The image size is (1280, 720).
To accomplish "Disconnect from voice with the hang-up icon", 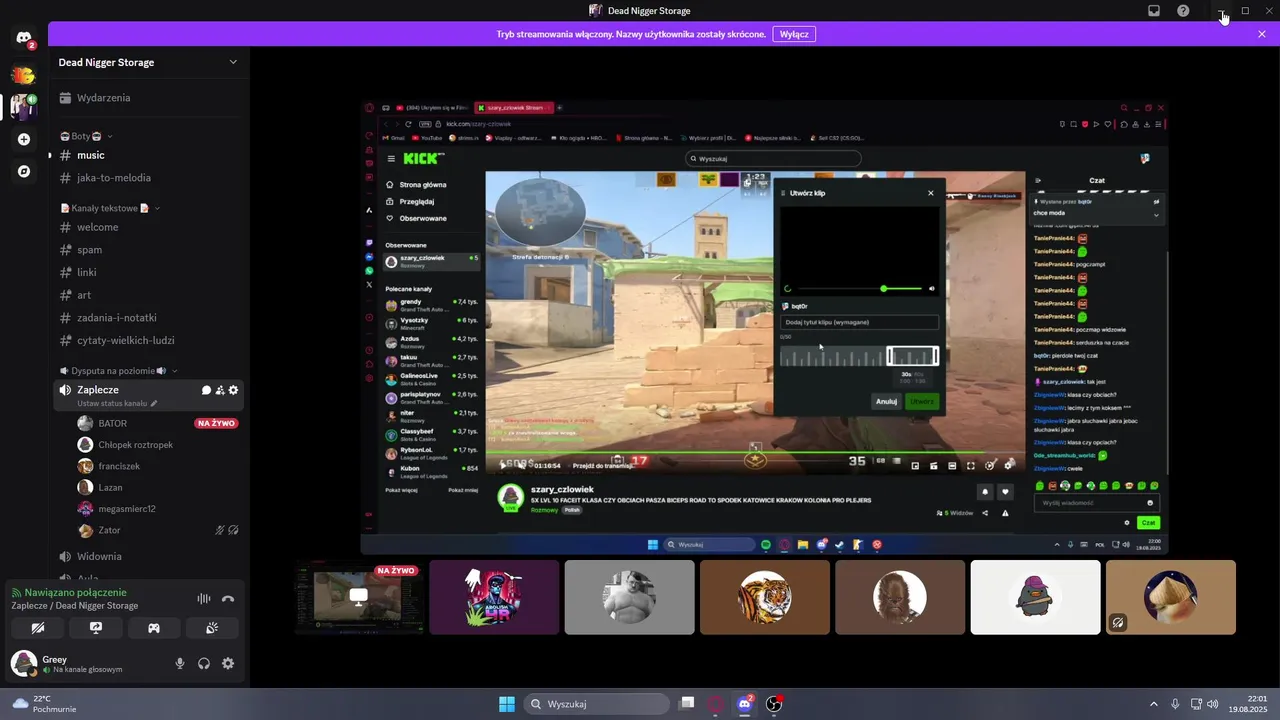I will coord(228,599).
